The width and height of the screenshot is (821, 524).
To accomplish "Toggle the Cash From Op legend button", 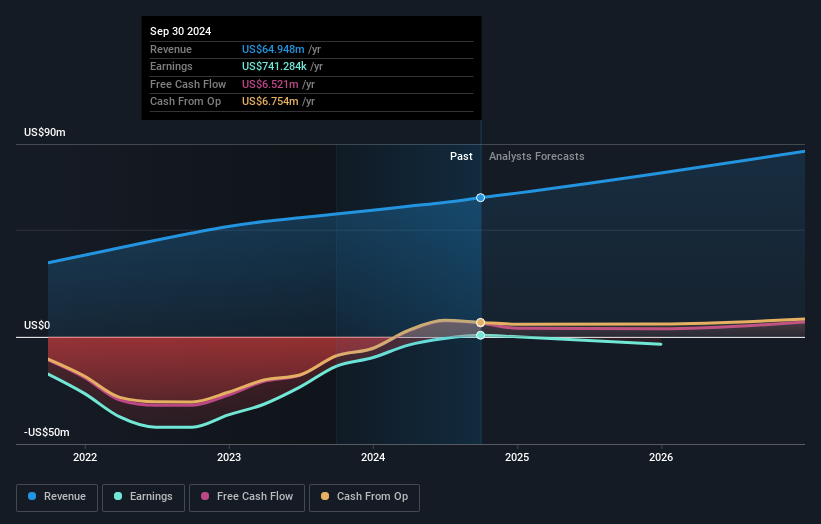I will (364, 497).
